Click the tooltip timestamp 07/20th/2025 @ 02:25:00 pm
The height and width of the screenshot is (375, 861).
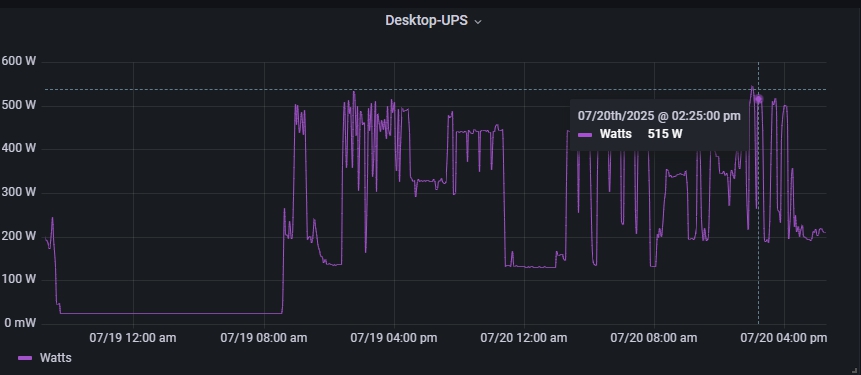tap(659, 116)
